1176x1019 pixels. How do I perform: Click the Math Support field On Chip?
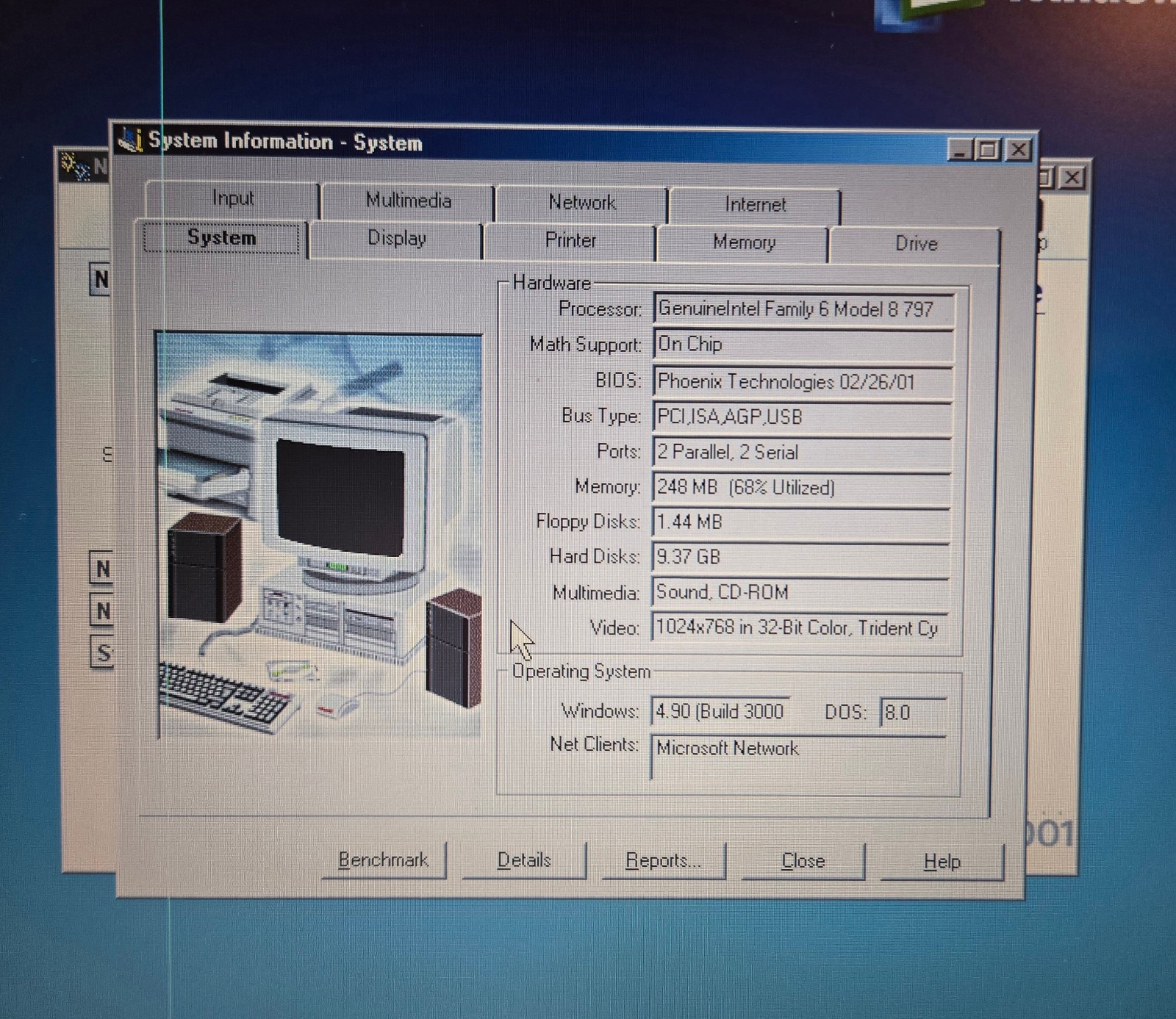[x=803, y=345]
